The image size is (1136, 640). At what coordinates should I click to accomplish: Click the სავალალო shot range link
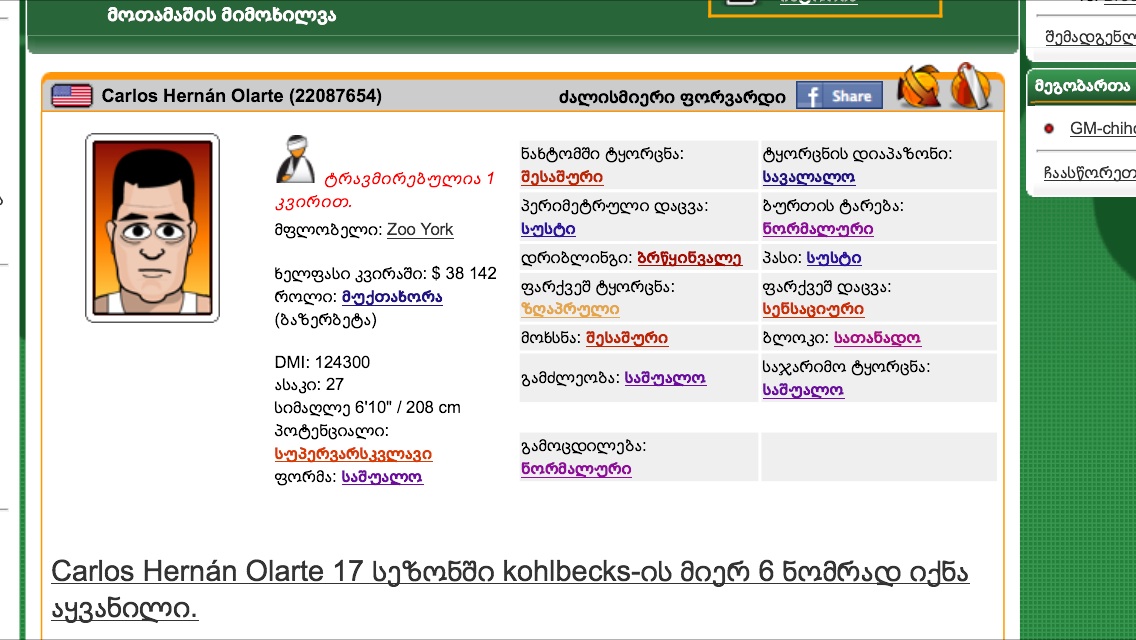809,177
